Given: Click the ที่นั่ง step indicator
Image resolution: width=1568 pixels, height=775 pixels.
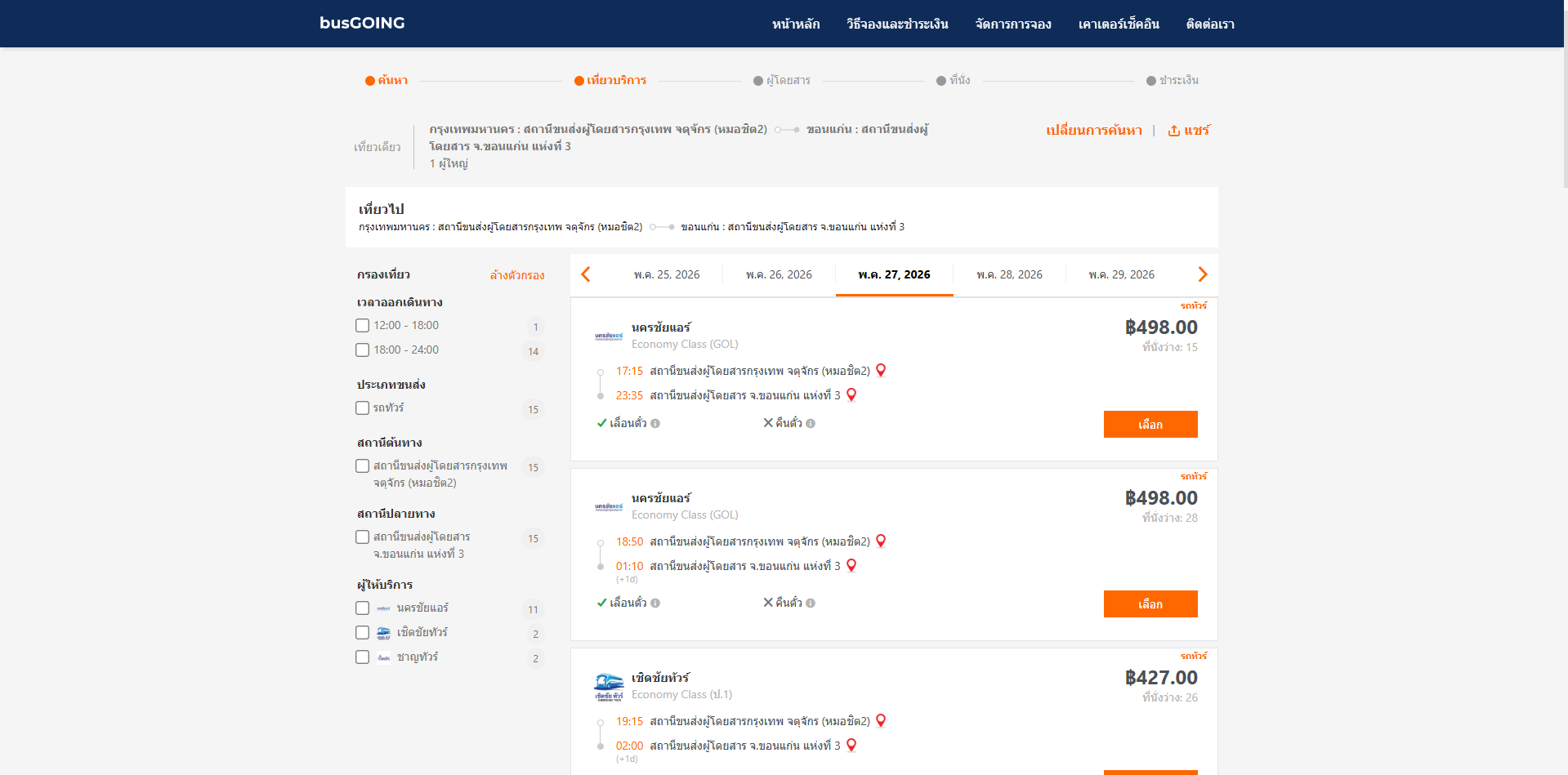Looking at the screenshot, I should 954,80.
